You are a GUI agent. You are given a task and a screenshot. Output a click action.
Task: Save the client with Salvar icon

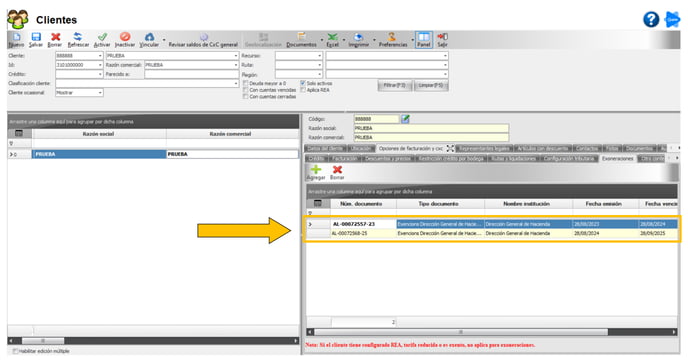coord(36,39)
